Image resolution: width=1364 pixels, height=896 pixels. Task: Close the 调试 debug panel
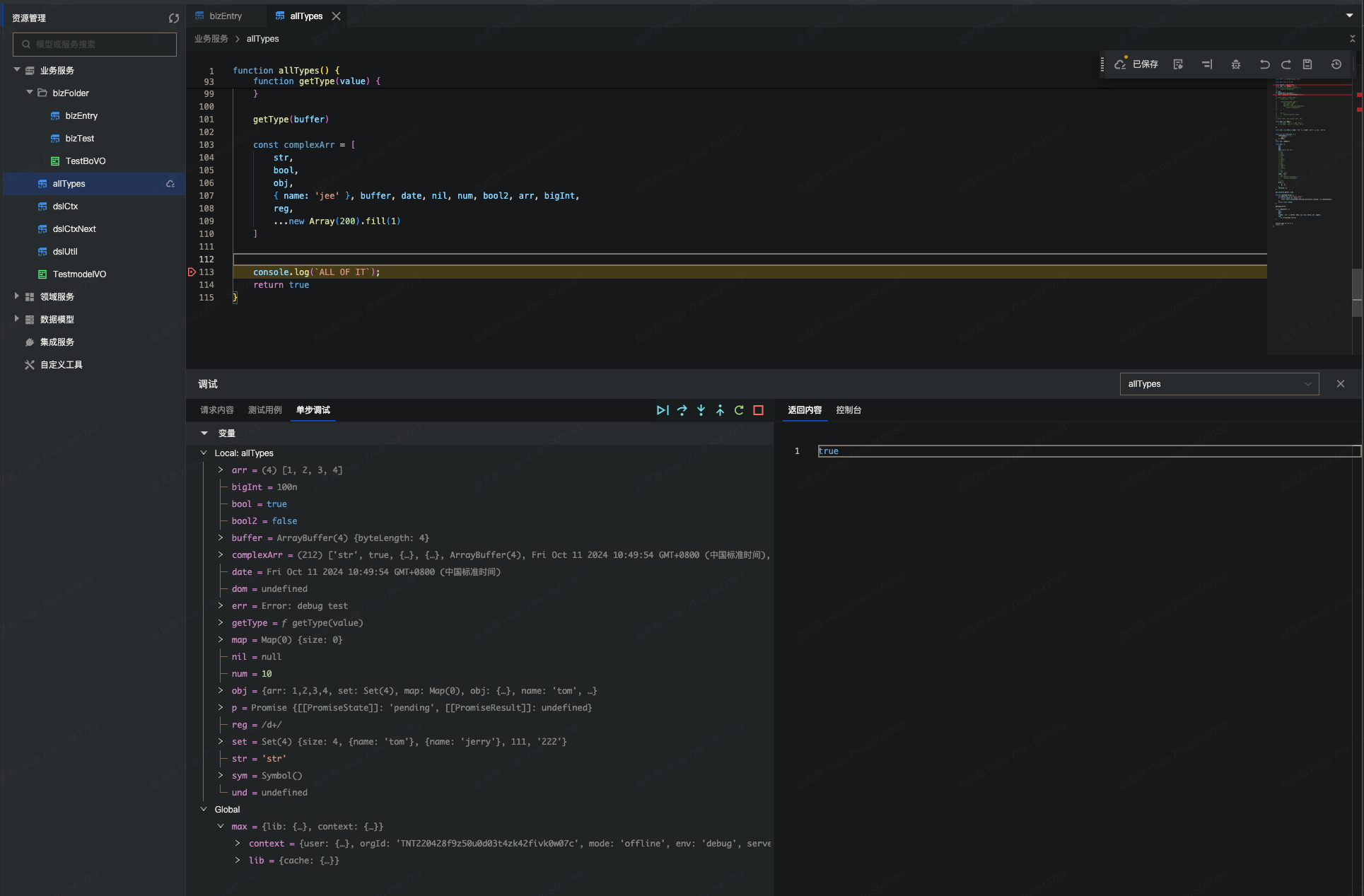point(1341,384)
